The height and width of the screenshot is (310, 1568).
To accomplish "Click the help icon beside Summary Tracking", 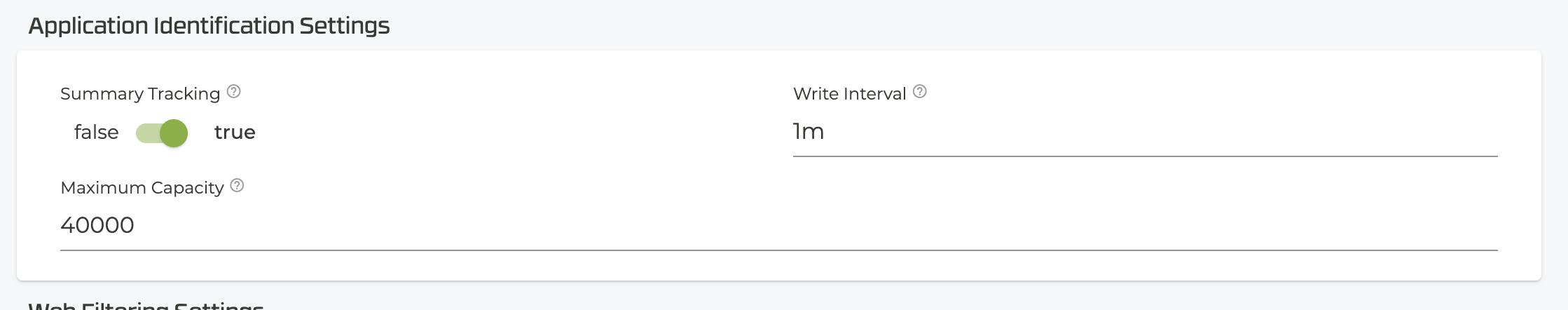I will (234, 92).
